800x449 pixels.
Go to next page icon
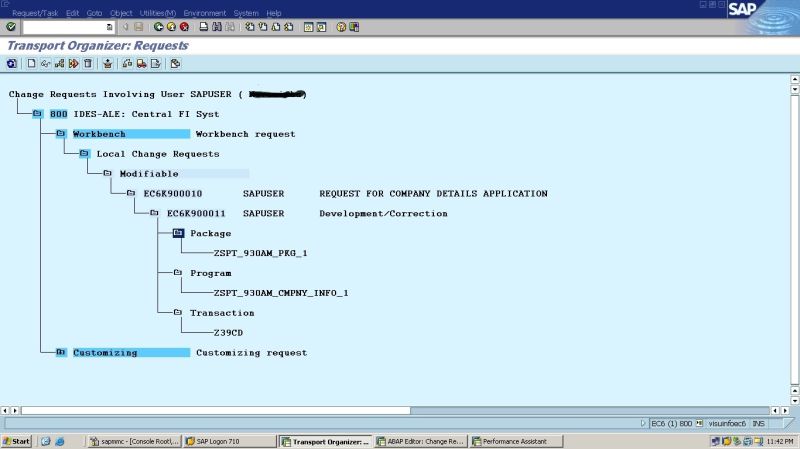point(276,27)
